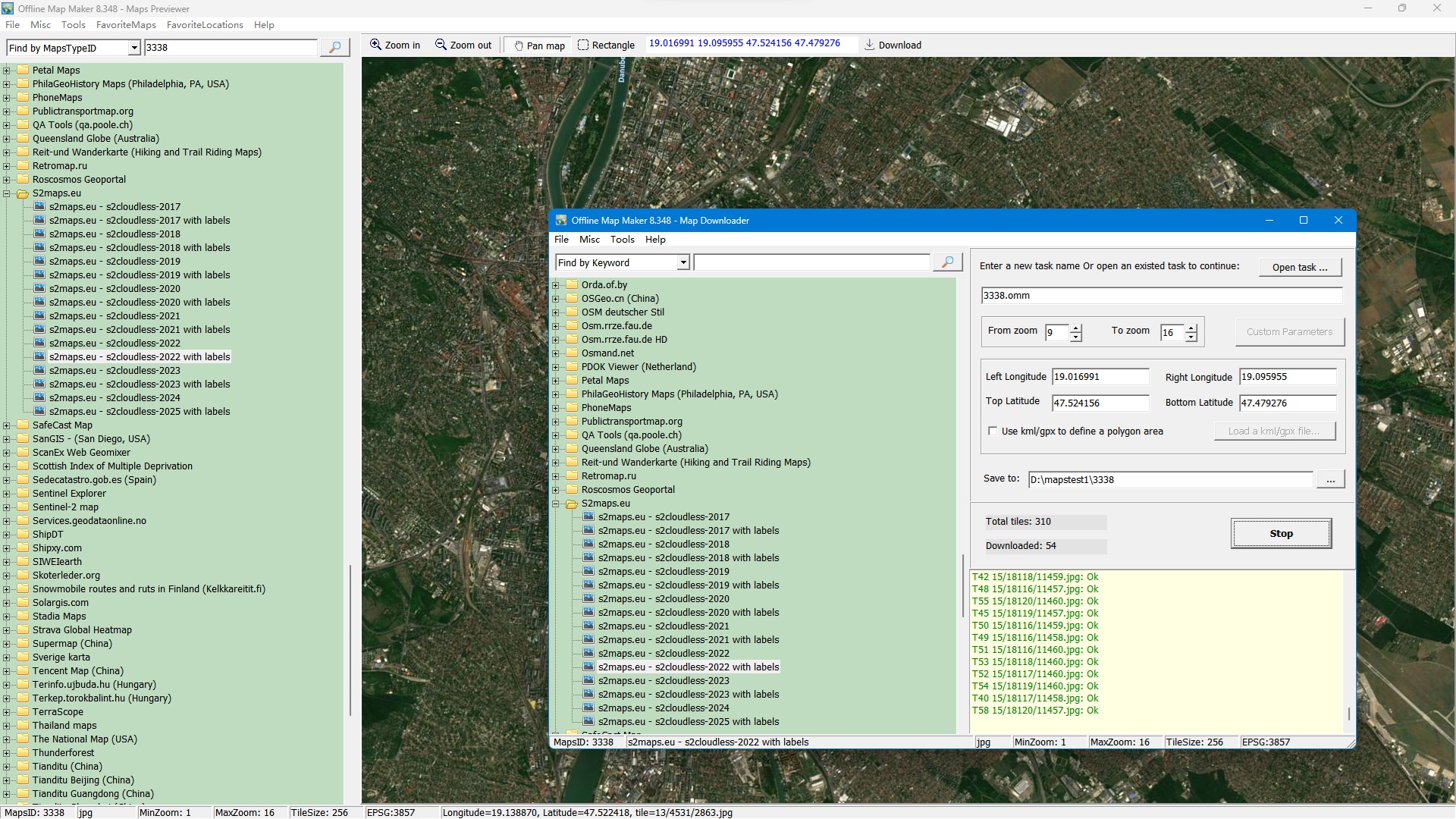Open the FavoriteMaps menu
The width and height of the screenshot is (1456, 819).
pos(126,25)
